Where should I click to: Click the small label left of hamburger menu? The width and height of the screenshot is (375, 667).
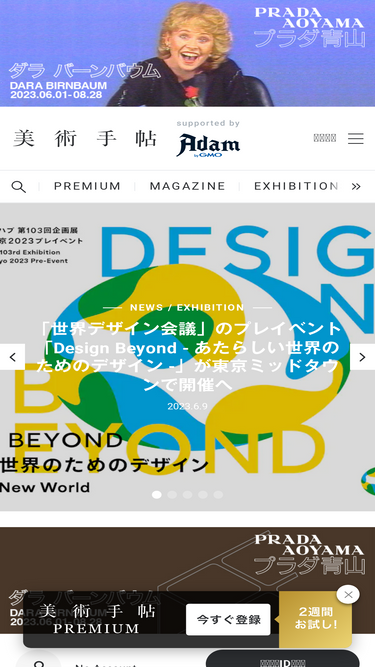pyautogui.click(x=325, y=138)
